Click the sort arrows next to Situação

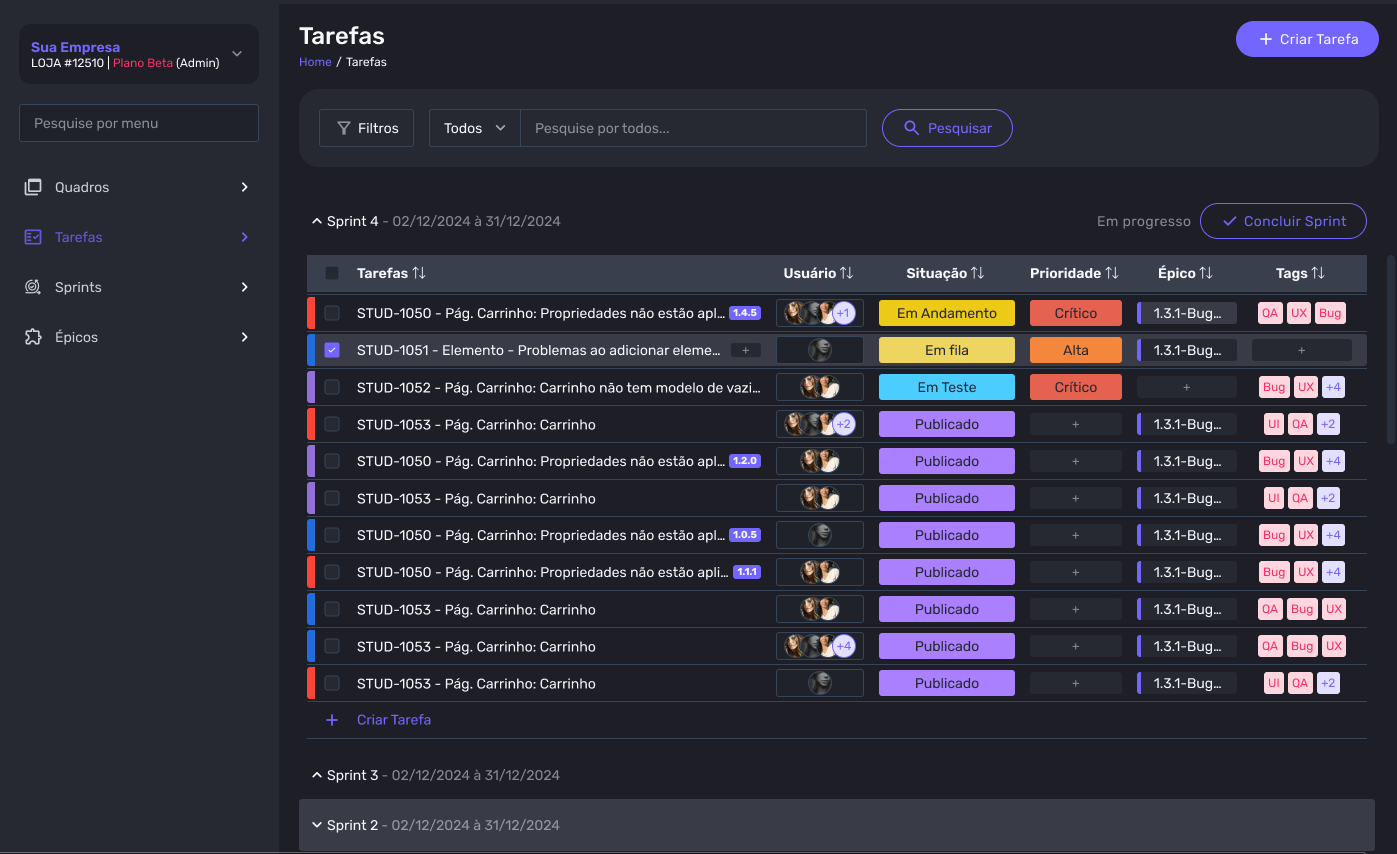click(977, 273)
